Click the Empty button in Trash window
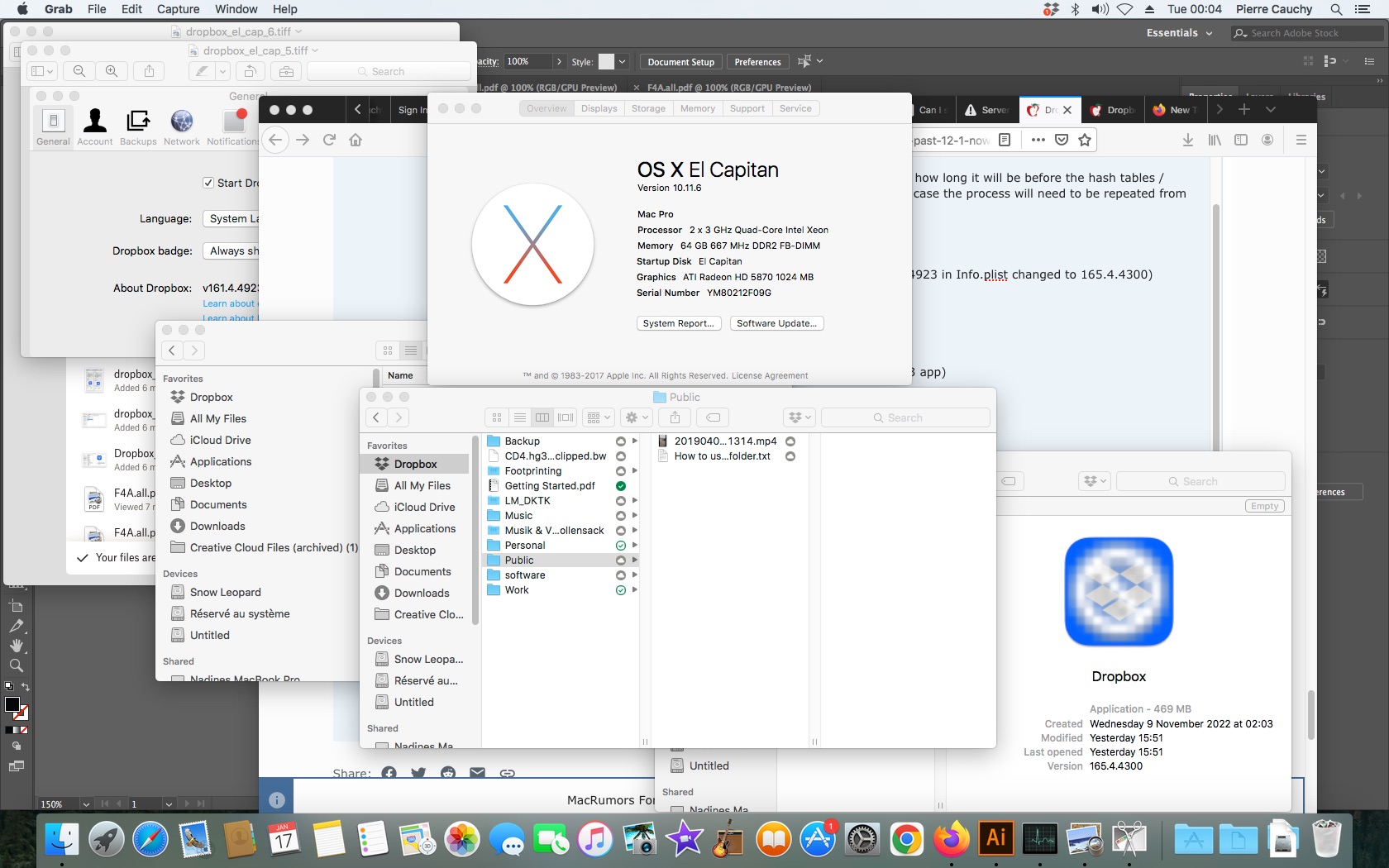 pyautogui.click(x=1264, y=506)
